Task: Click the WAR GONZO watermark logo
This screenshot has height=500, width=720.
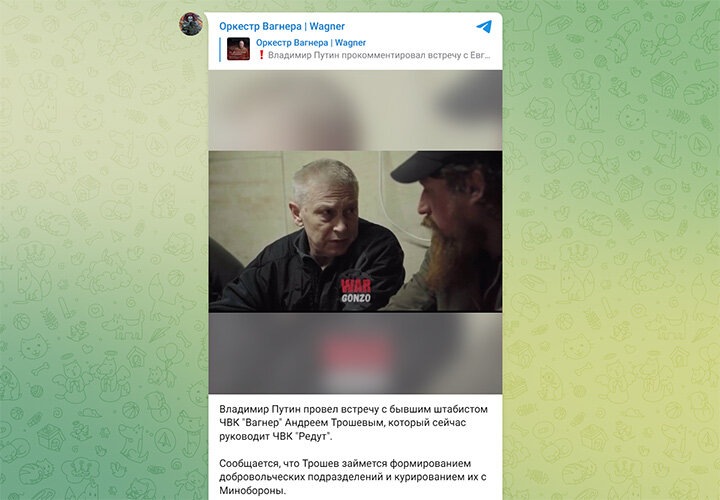Action: tap(355, 291)
